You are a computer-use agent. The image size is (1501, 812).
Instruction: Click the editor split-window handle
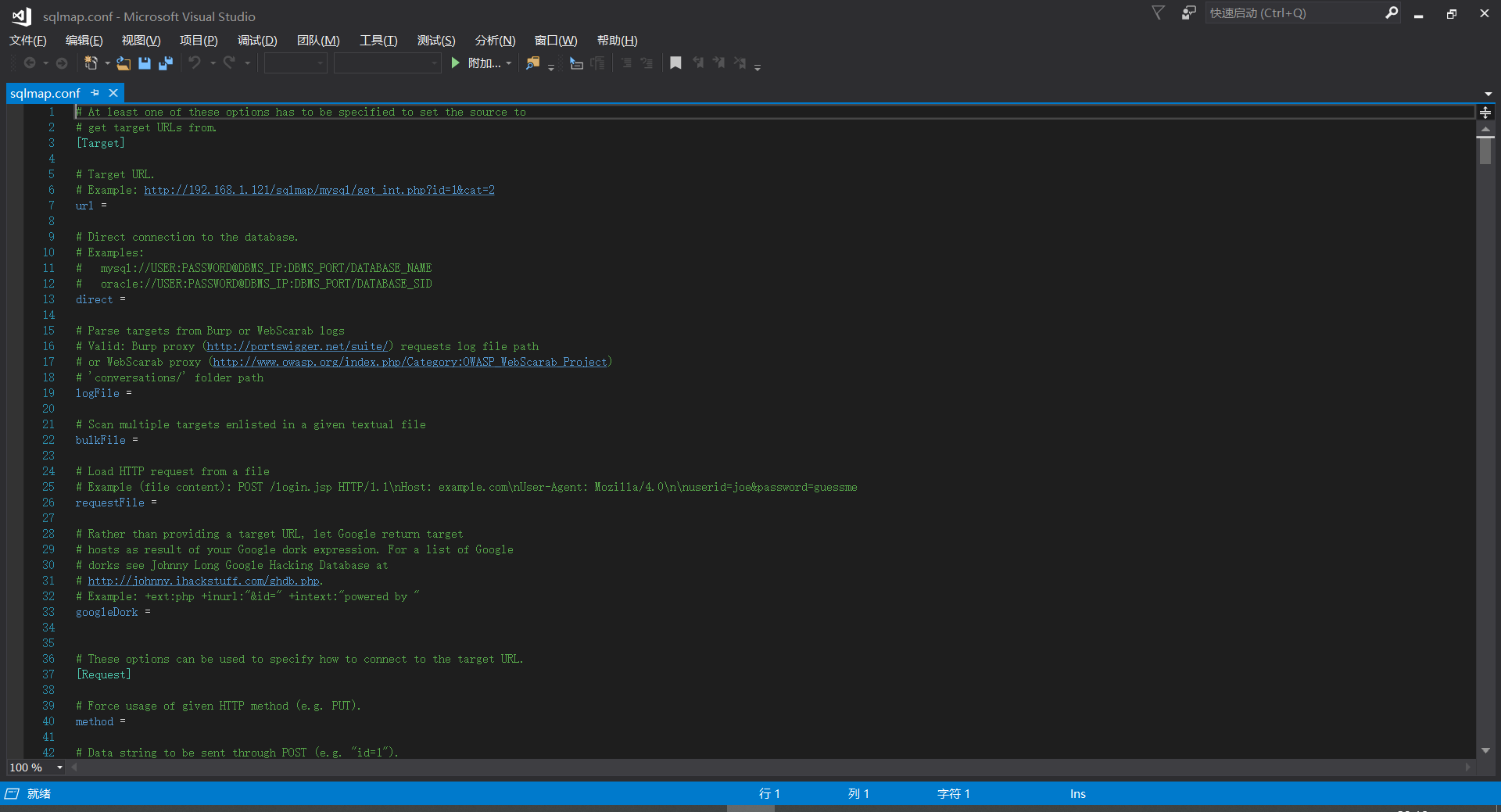tap(1485, 113)
